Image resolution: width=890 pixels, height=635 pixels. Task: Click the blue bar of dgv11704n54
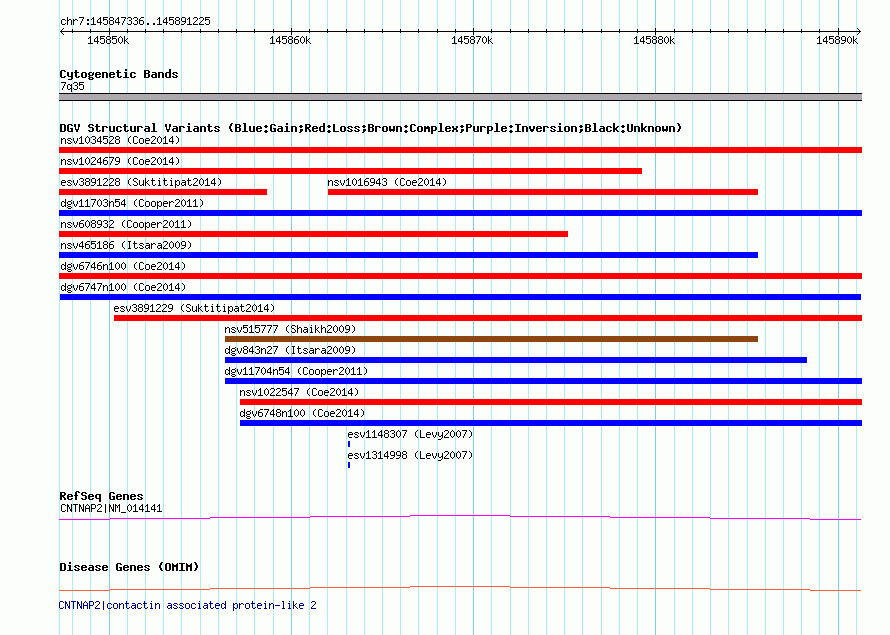[x=543, y=381]
